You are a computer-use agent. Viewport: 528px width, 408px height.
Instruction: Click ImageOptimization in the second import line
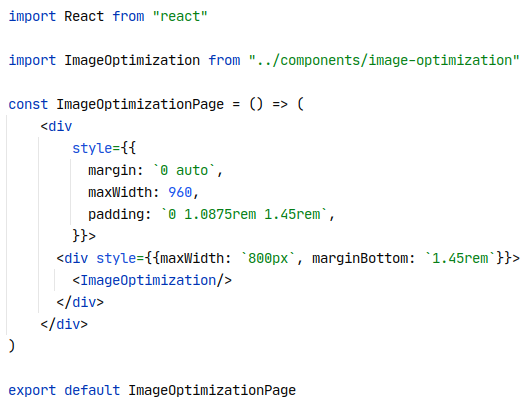[132, 61]
